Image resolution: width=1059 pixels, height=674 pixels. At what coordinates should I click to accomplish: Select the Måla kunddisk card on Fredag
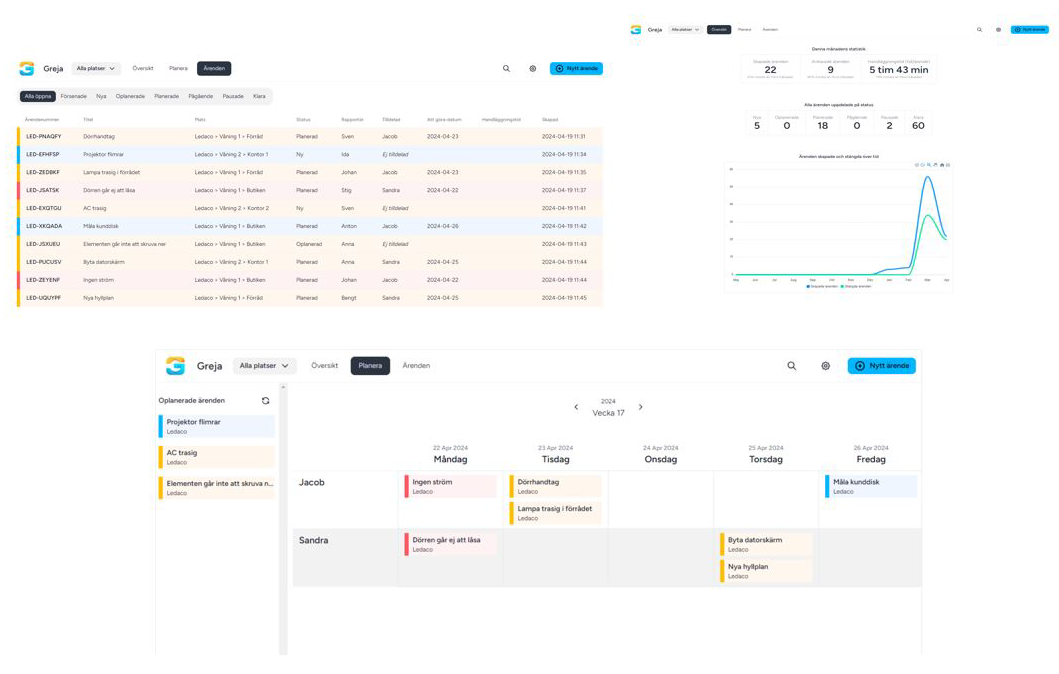pos(870,486)
